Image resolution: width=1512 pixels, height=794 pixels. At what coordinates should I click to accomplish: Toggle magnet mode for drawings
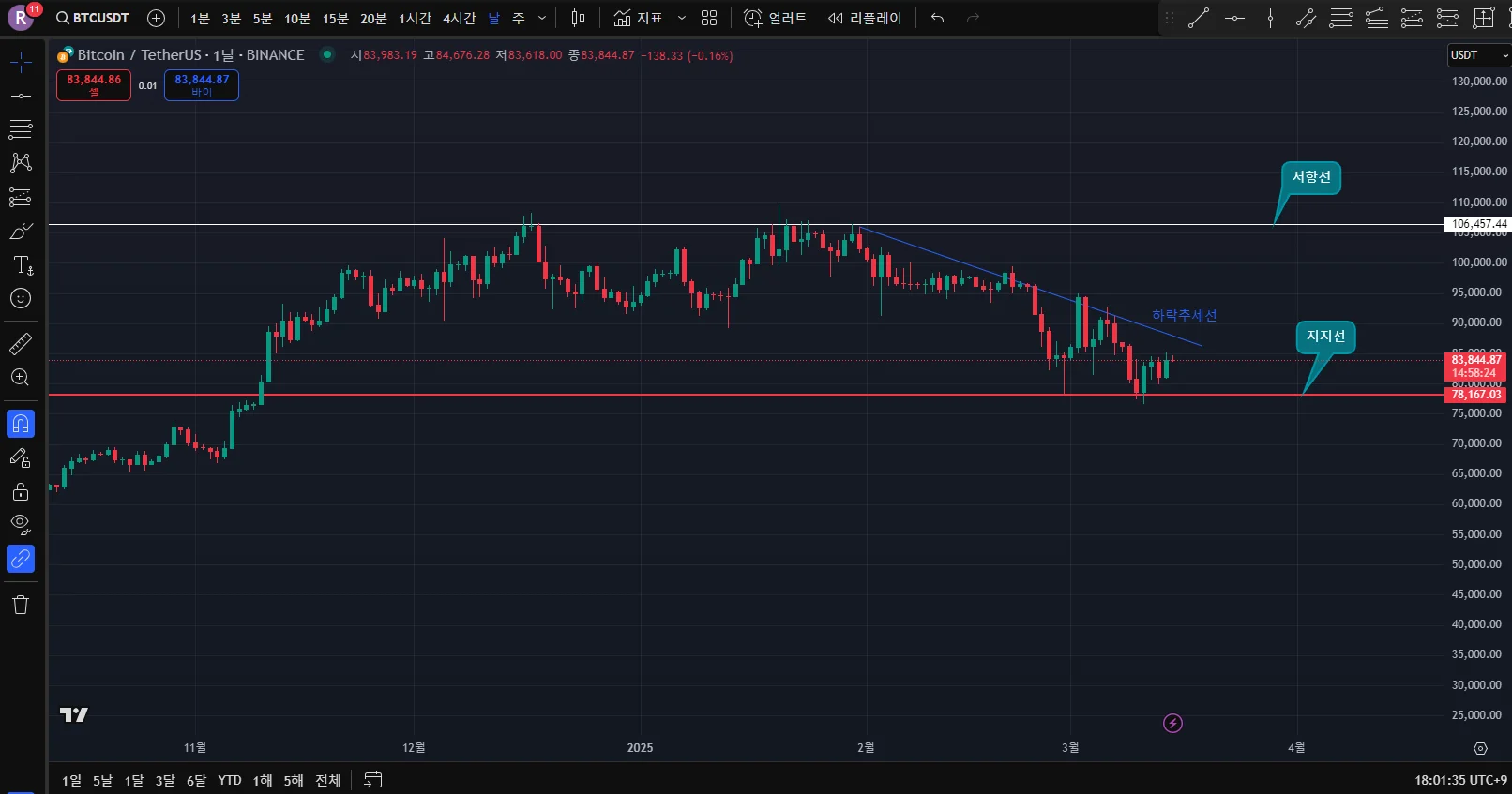tap(21, 424)
